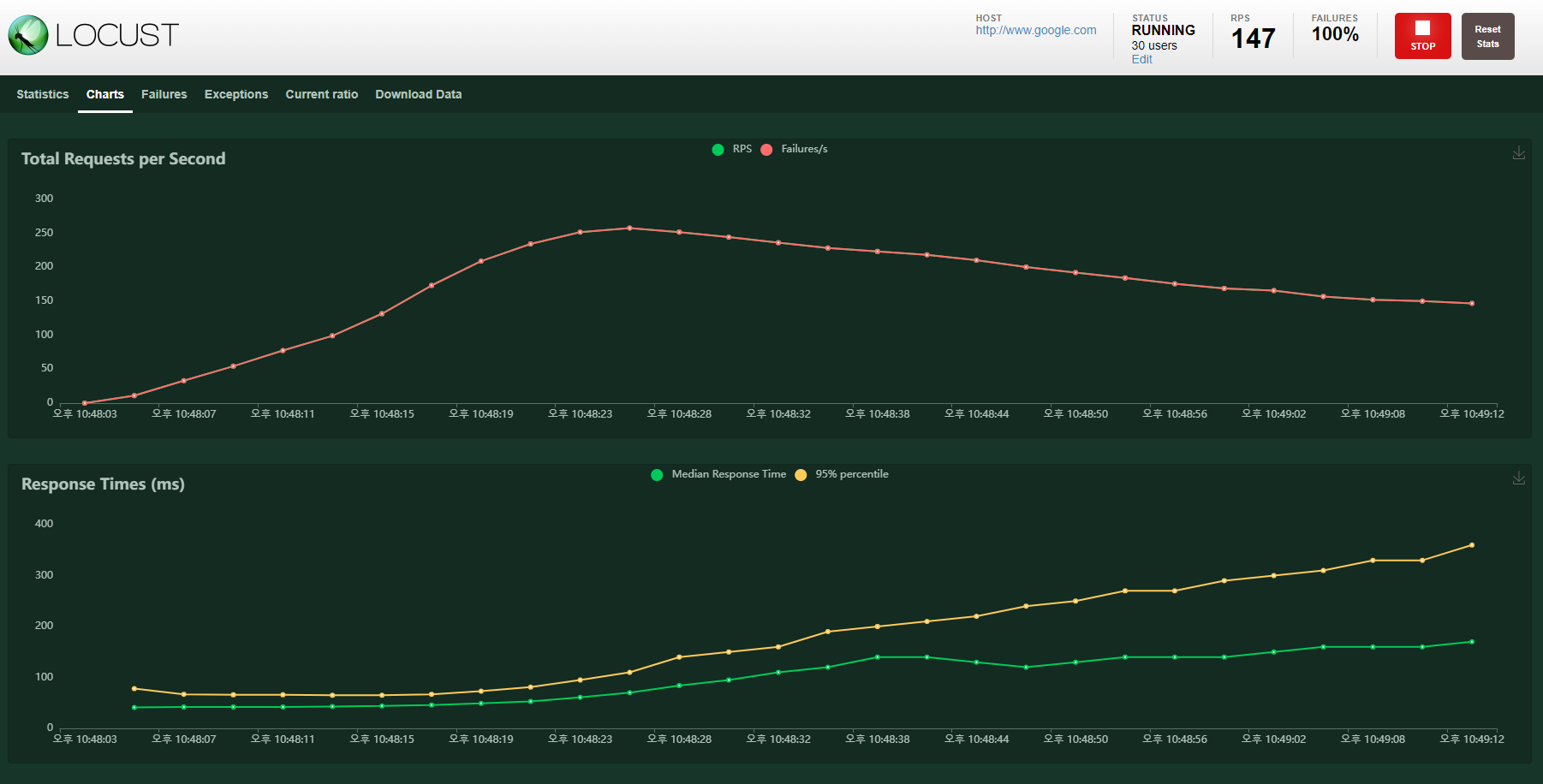Stop the running load test
Viewport: 1543px width, 784px height.
tap(1422, 36)
